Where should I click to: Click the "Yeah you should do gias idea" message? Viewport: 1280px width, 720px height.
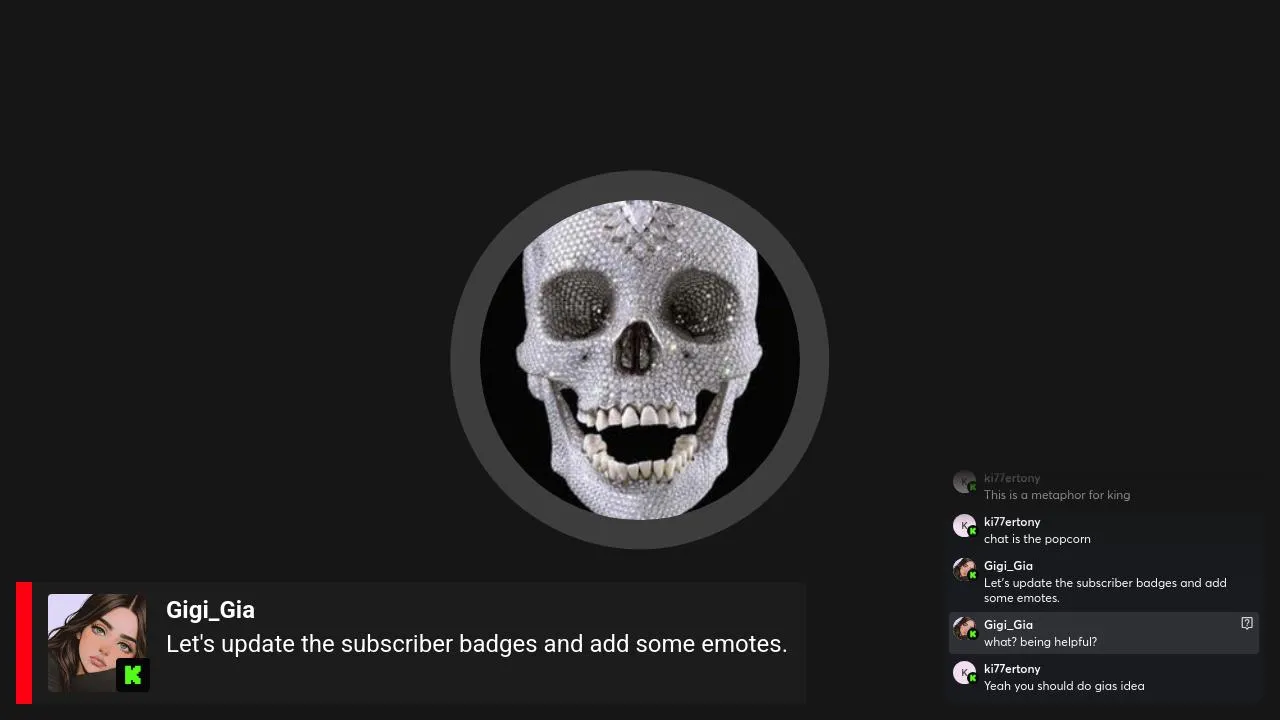(1064, 686)
